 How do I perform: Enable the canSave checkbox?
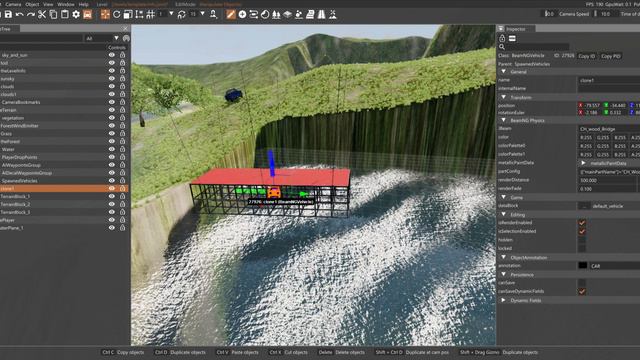point(582,283)
